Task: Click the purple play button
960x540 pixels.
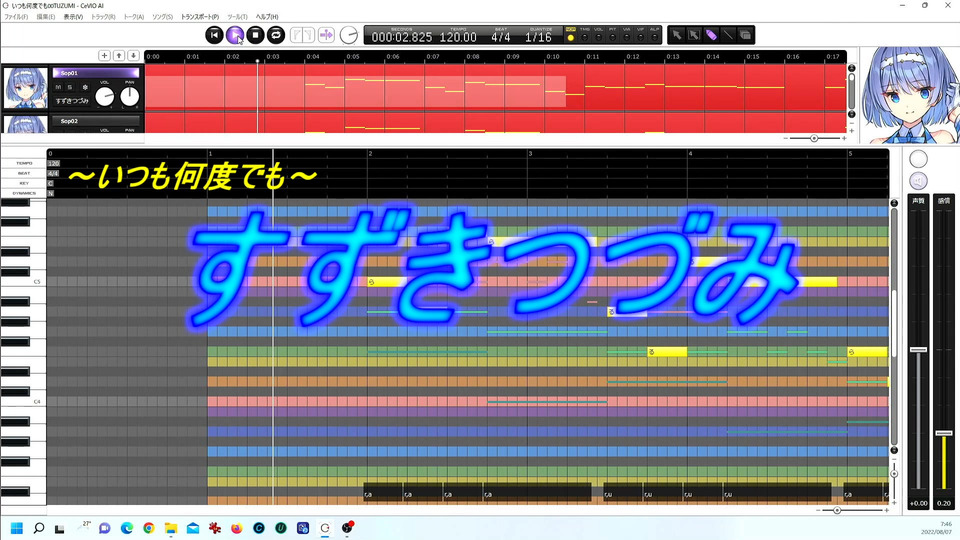Action: [234, 35]
